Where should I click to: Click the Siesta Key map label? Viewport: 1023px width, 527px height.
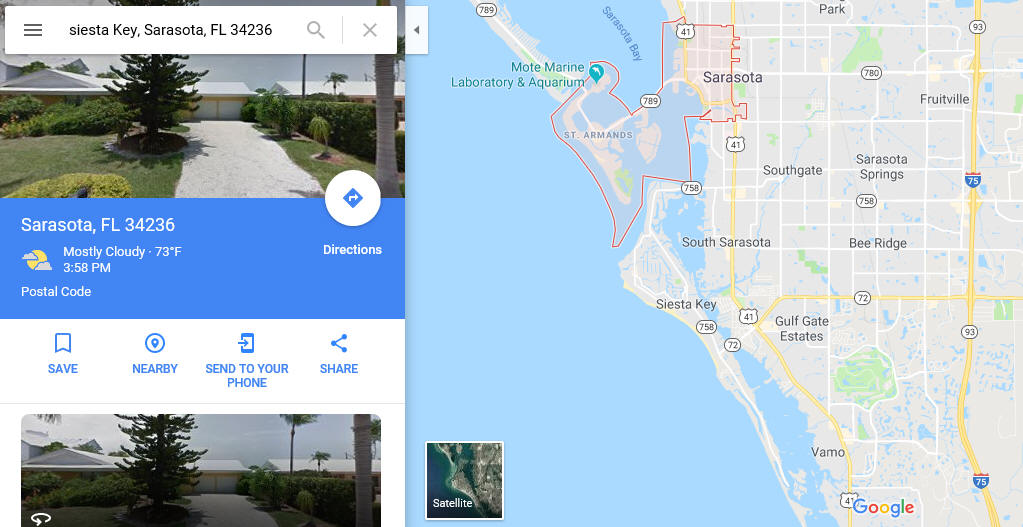tap(686, 305)
